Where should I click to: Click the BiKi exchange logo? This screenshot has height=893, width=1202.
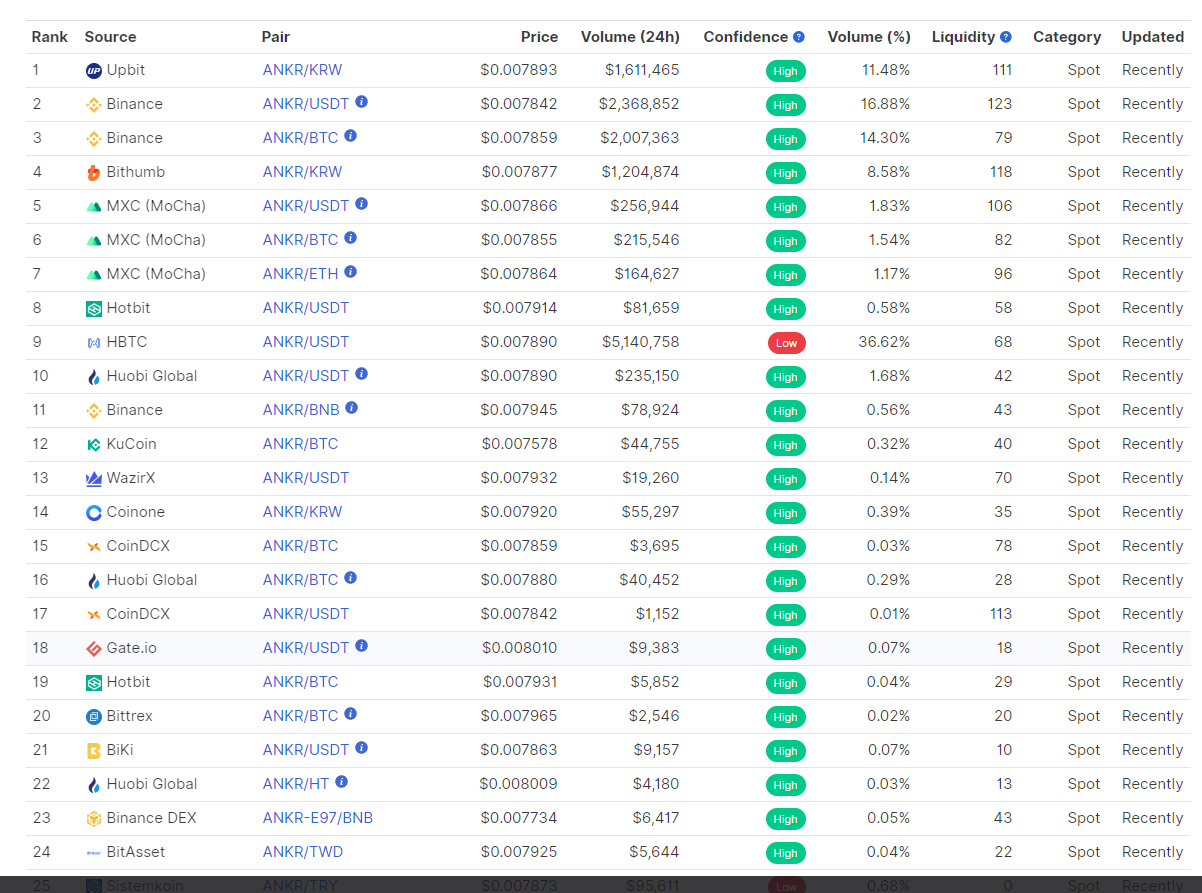[x=94, y=751]
